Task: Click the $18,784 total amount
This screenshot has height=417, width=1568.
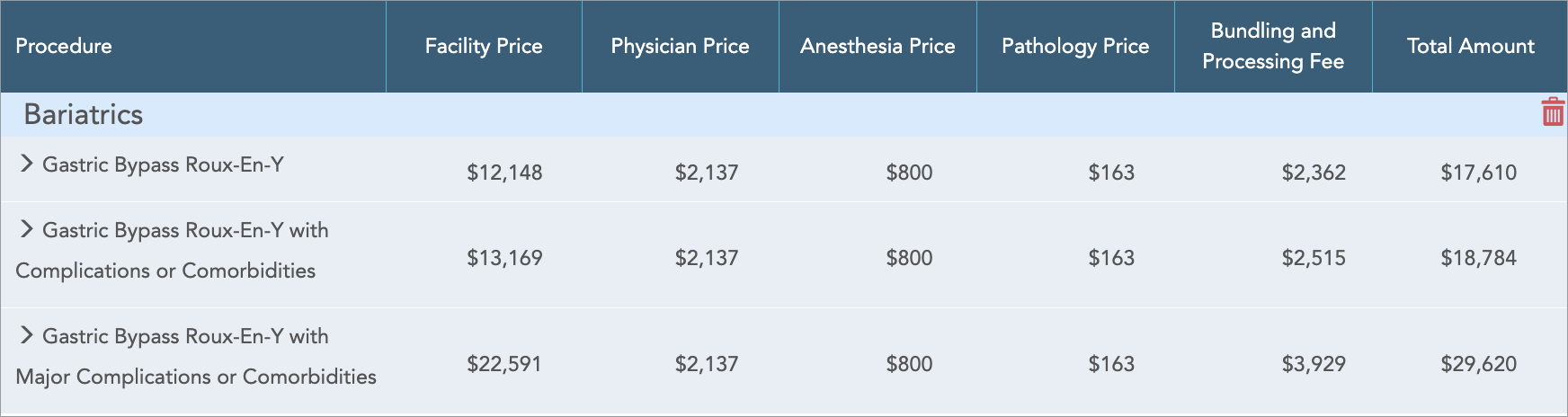Action: (x=1478, y=258)
